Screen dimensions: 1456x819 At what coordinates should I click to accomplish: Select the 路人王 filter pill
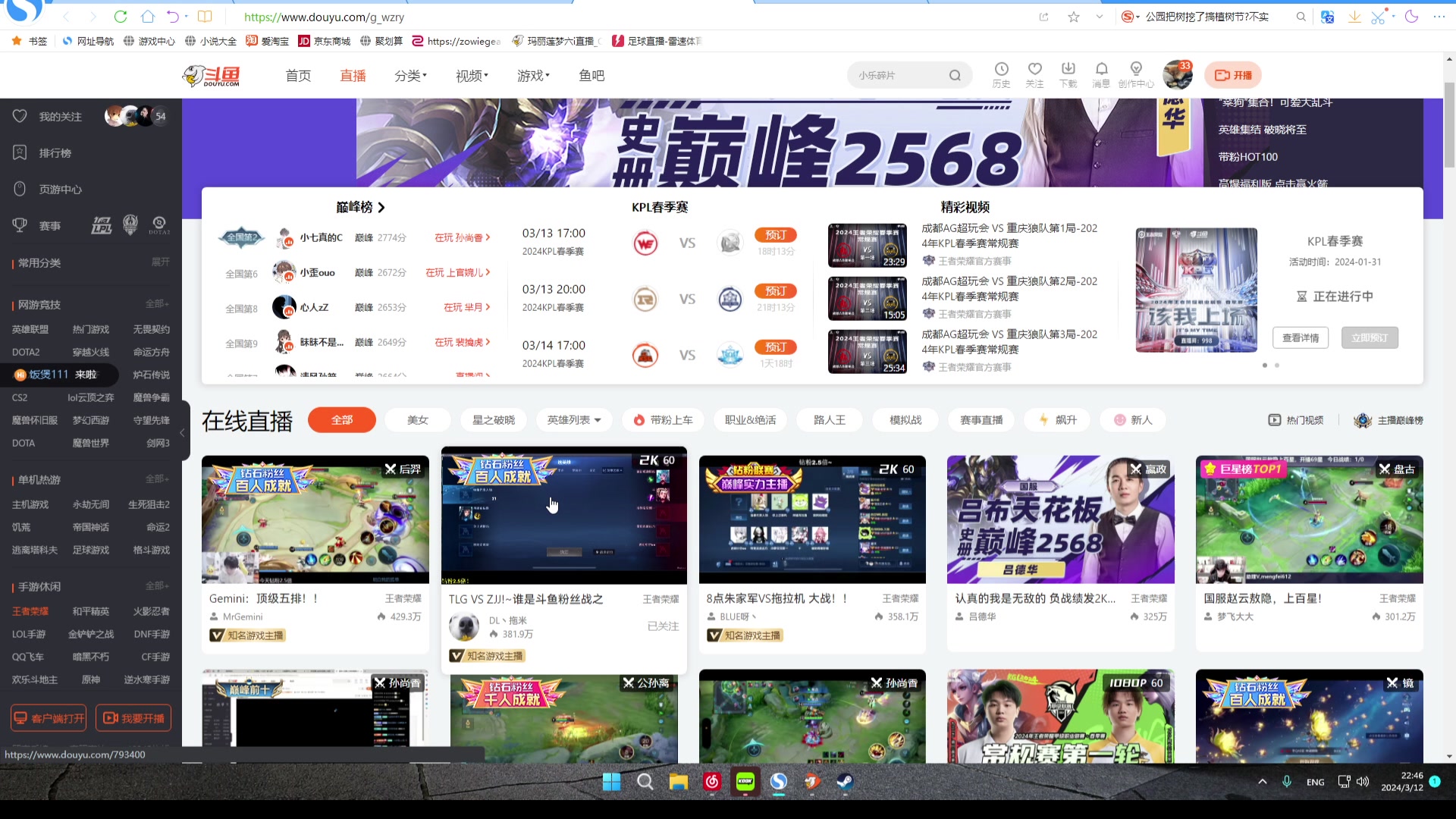pyautogui.click(x=830, y=420)
